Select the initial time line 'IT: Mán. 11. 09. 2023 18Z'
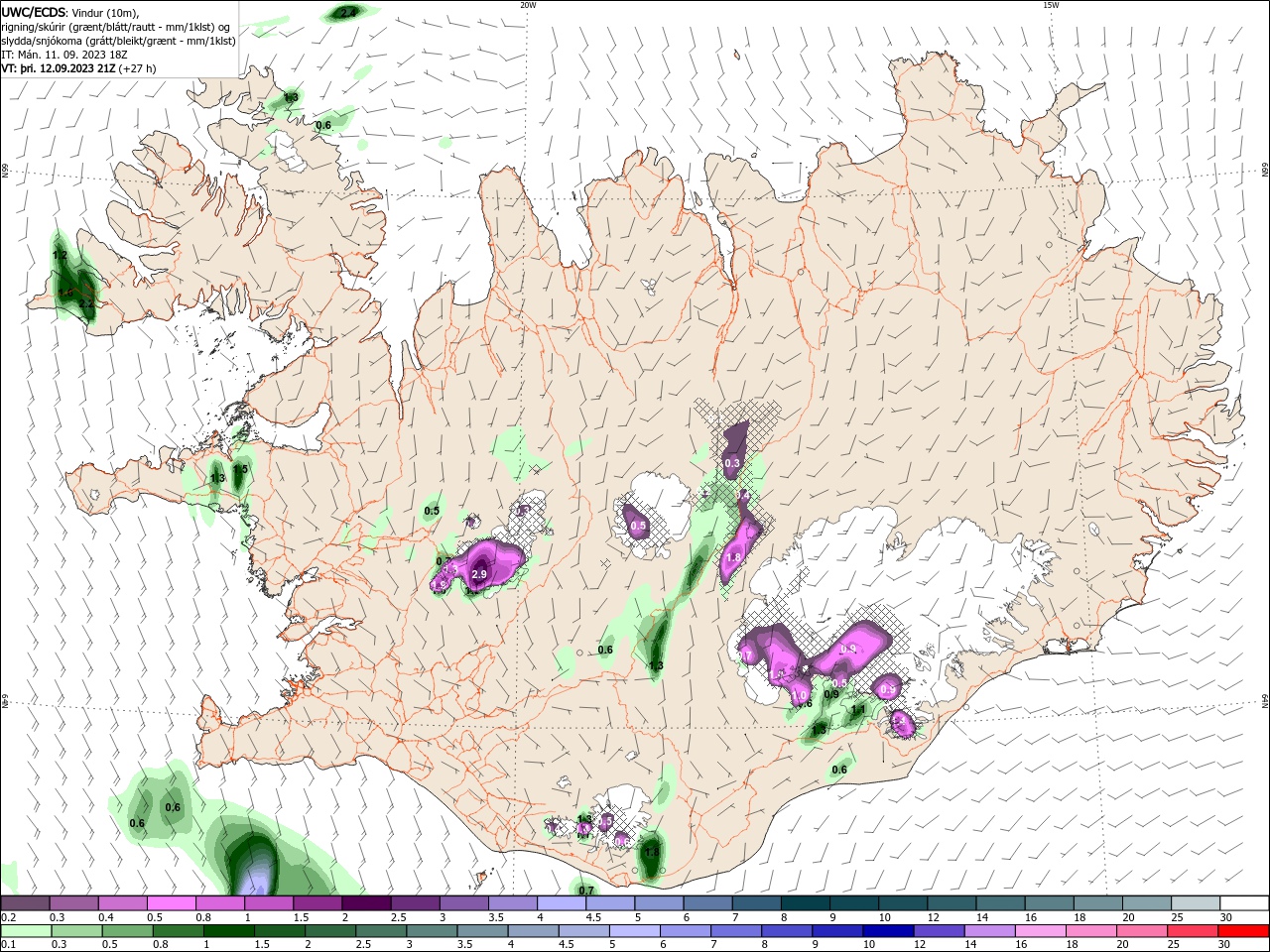Image resolution: width=1270 pixels, height=952 pixels. tap(65, 55)
